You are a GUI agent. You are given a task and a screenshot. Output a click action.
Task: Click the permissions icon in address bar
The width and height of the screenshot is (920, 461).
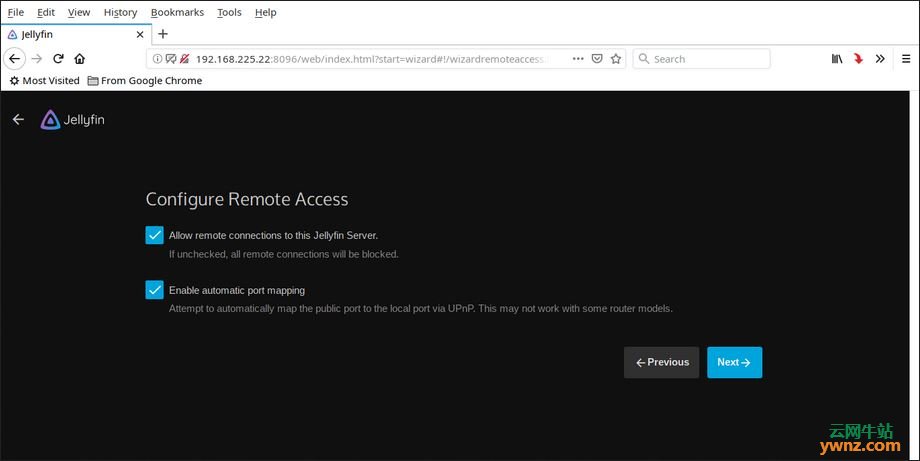coord(171,59)
